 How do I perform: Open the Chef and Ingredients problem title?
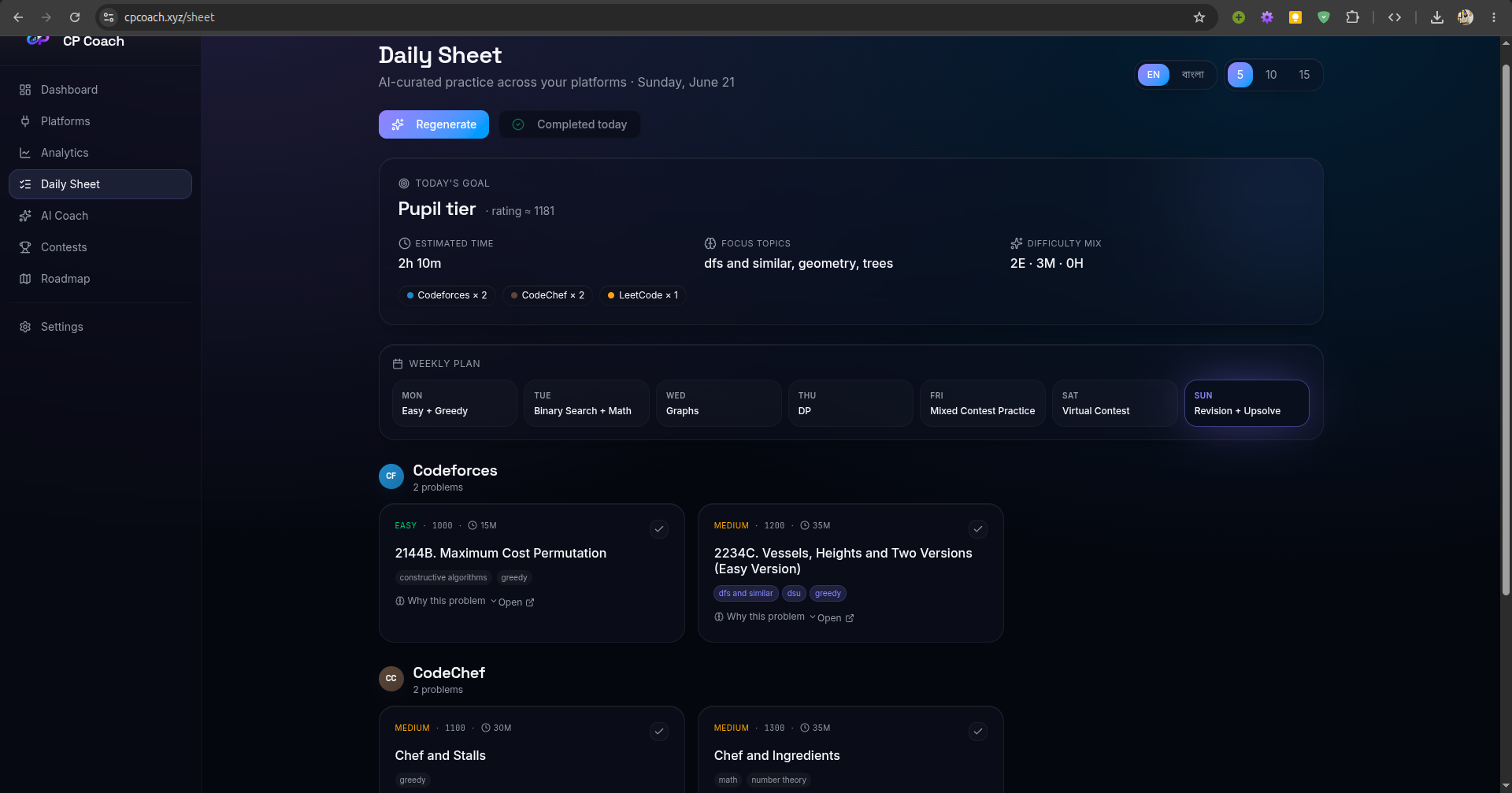pyautogui.click(x=777, y=756)
